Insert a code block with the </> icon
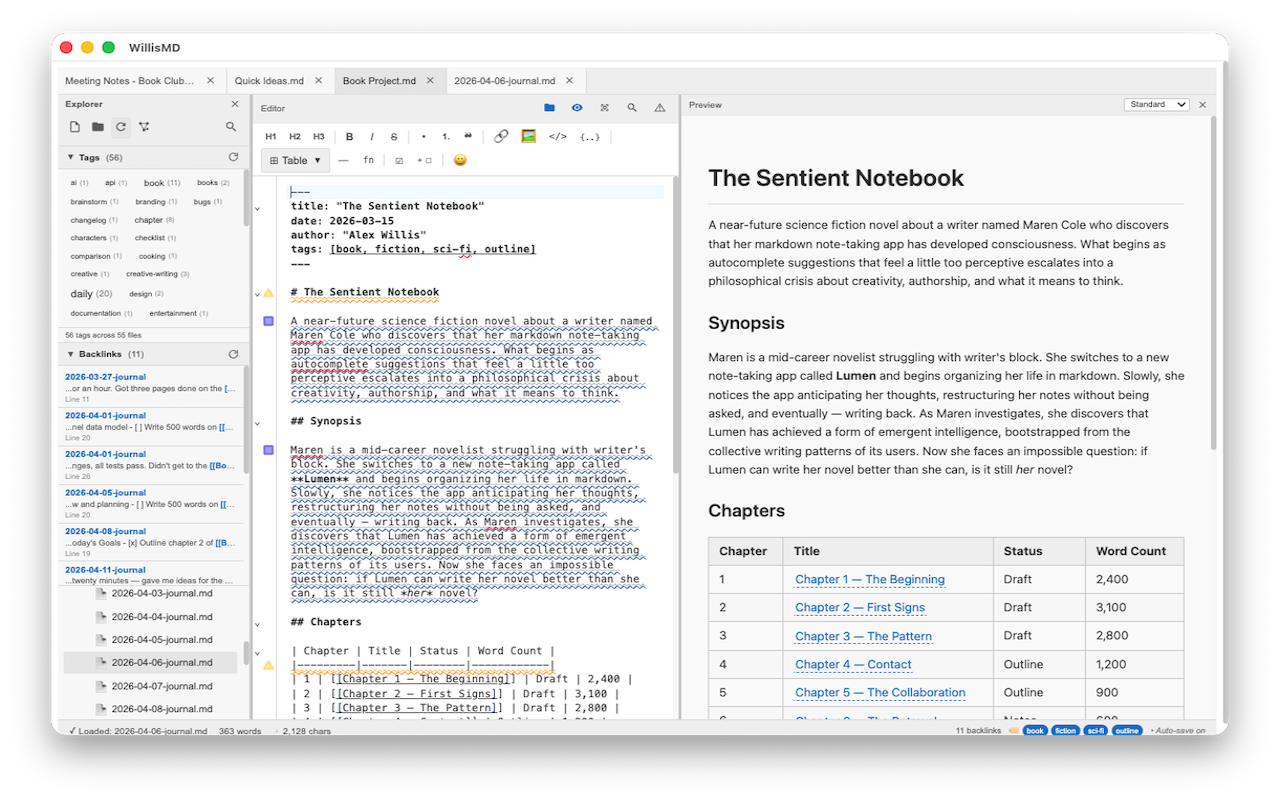Screen dimensions: 1280x800 click(x=557, y=136)
